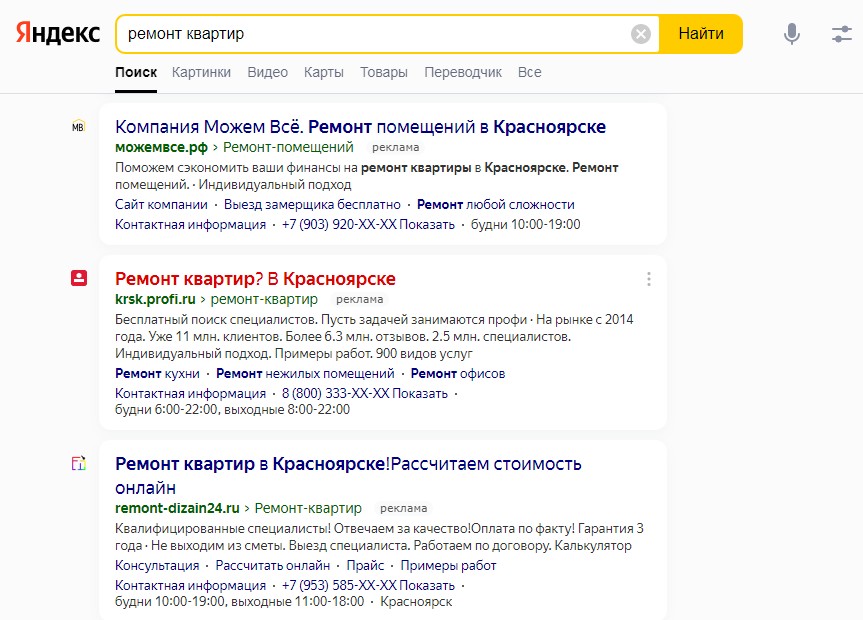Click the Yandex logo
Screen dimensions: 863x620
tap(58, 33)
